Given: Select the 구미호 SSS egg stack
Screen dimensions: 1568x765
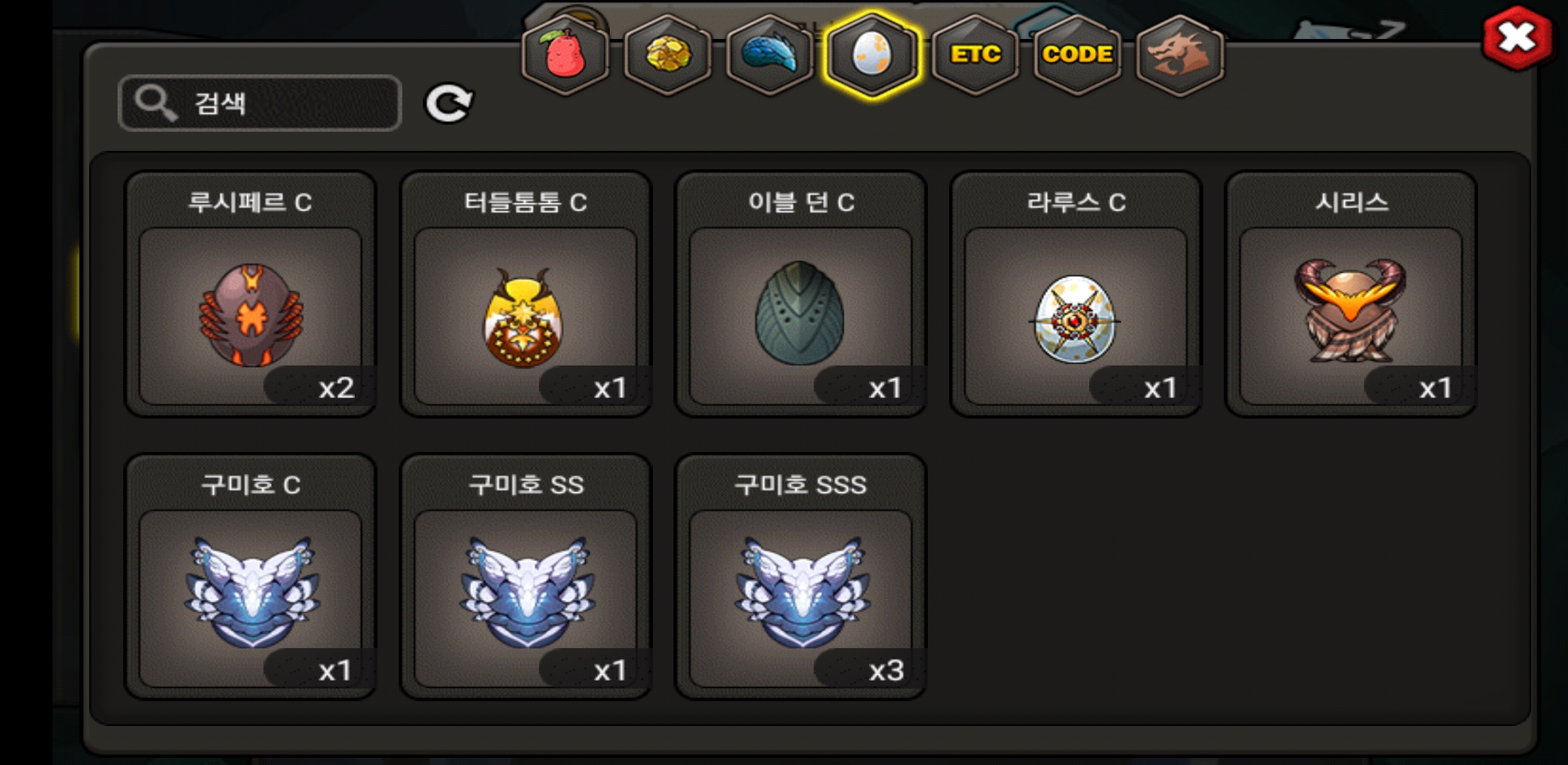Looking at the screenshot, I should (x=800, y=577).
